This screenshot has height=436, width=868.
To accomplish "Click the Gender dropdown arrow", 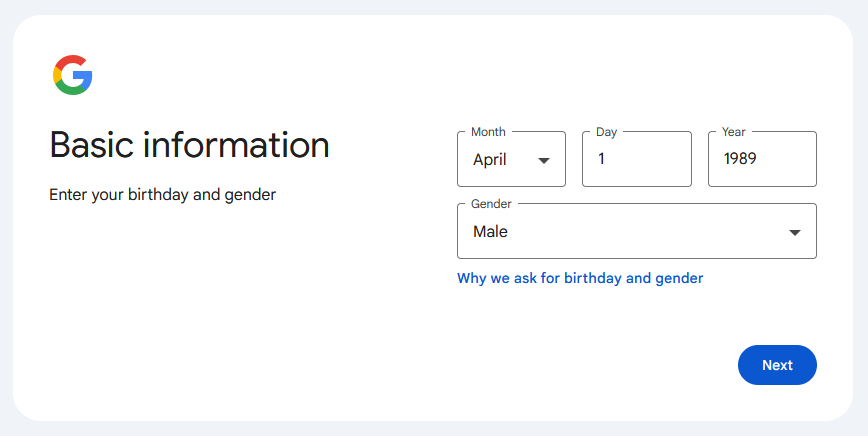I will [x=795, y=232].
